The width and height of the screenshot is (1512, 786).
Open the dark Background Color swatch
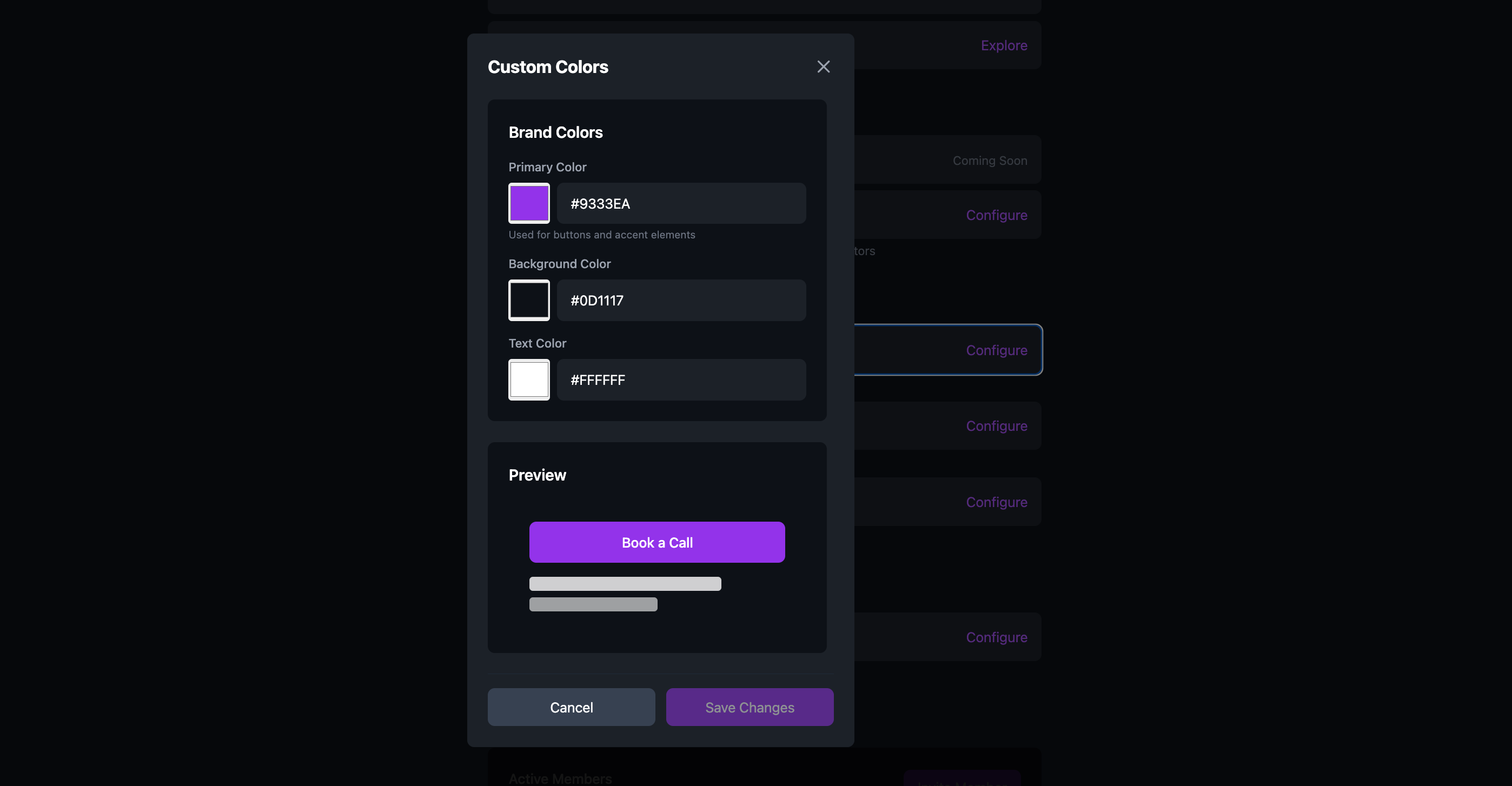point(529,299)
